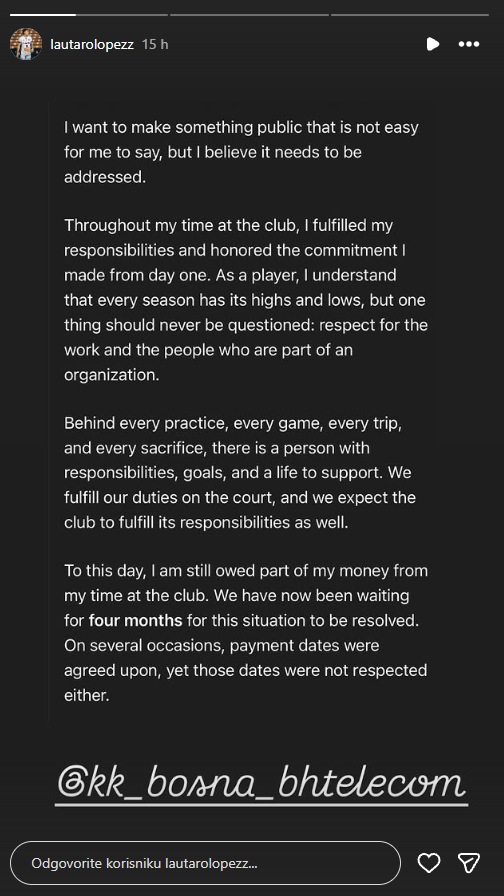Click the '15 h' story timestamp
Image resolution: width=504 pixels, height=896 pixels.
(x=155, y=45)
